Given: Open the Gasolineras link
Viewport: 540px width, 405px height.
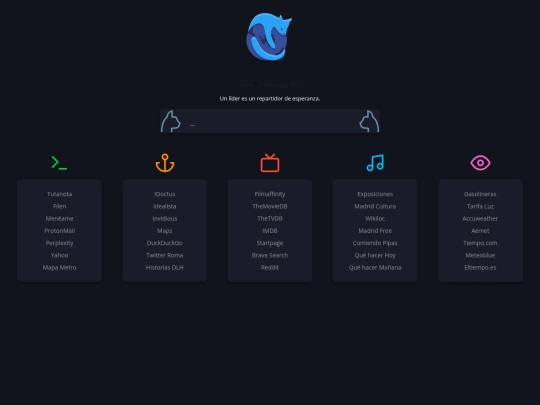Looking at the screenshot, I should pos(480,194).
